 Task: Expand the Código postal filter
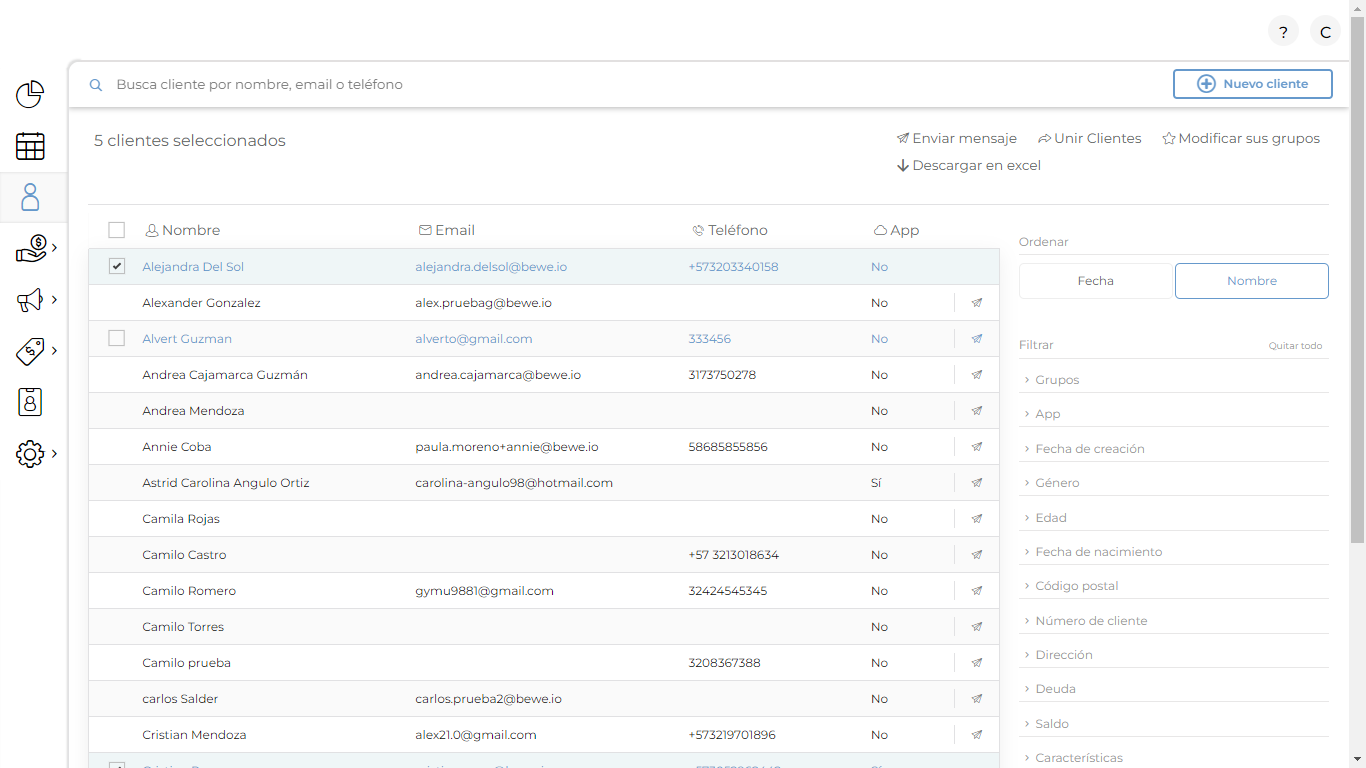(x=1173, y=586)
